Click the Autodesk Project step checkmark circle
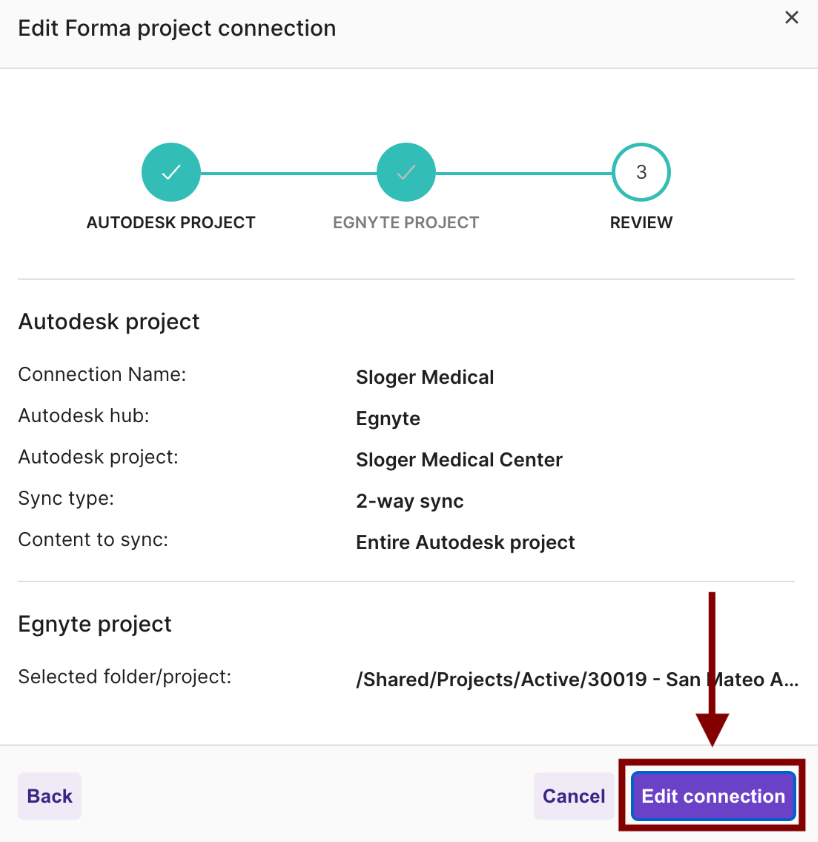818x842 pixels. tap(171, 172)
